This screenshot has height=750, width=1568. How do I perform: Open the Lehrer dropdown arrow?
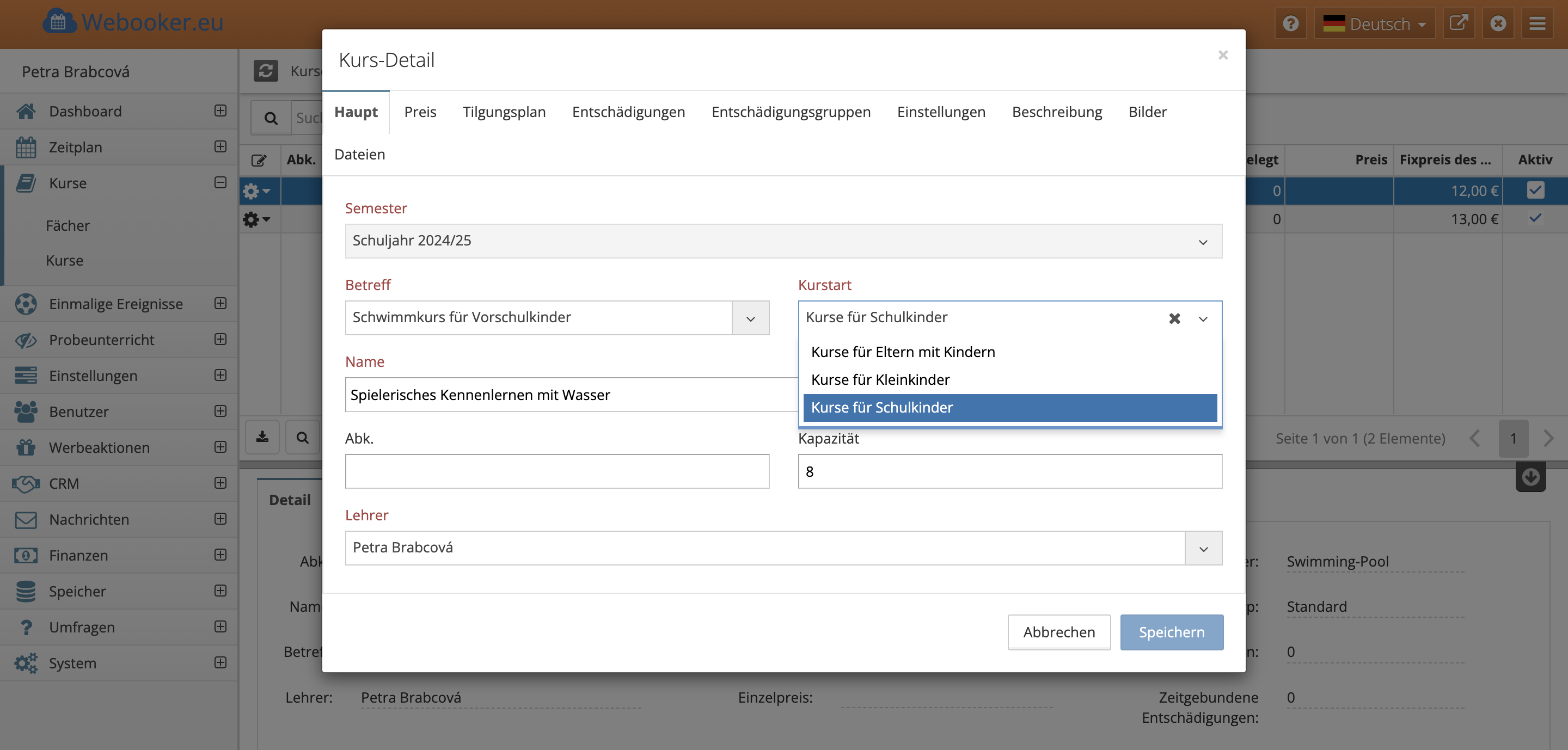point(1203,549)
